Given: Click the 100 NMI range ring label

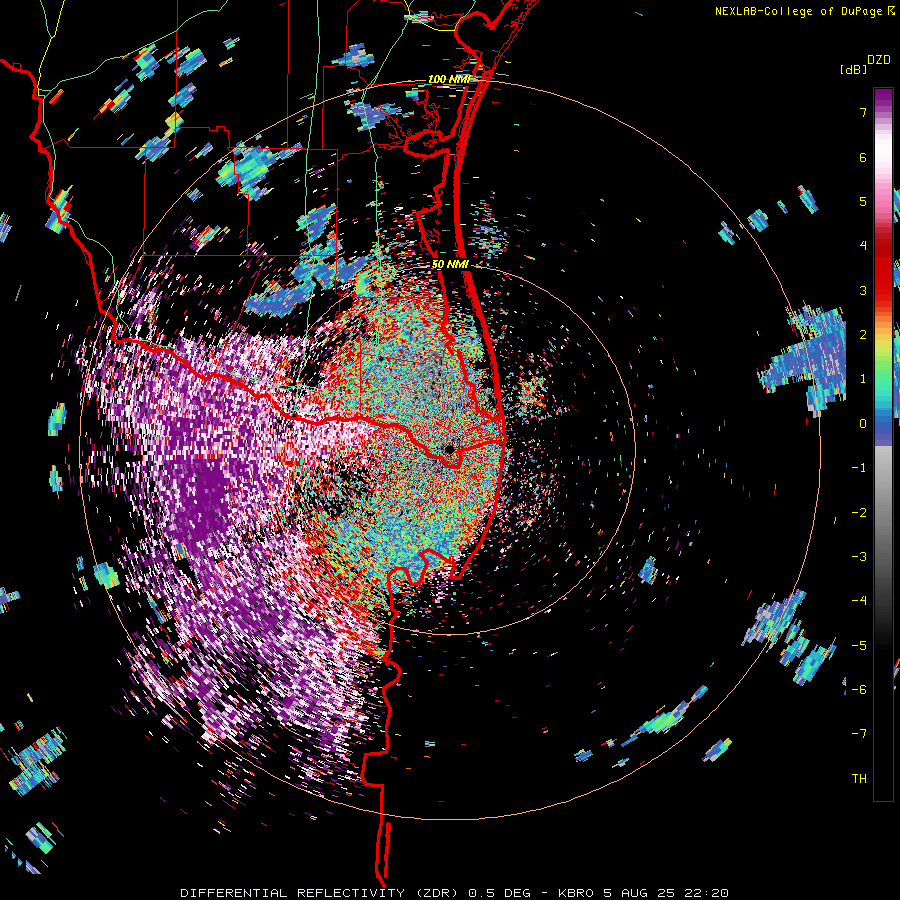Looking at the screenshot, I should tap(449, 79).
